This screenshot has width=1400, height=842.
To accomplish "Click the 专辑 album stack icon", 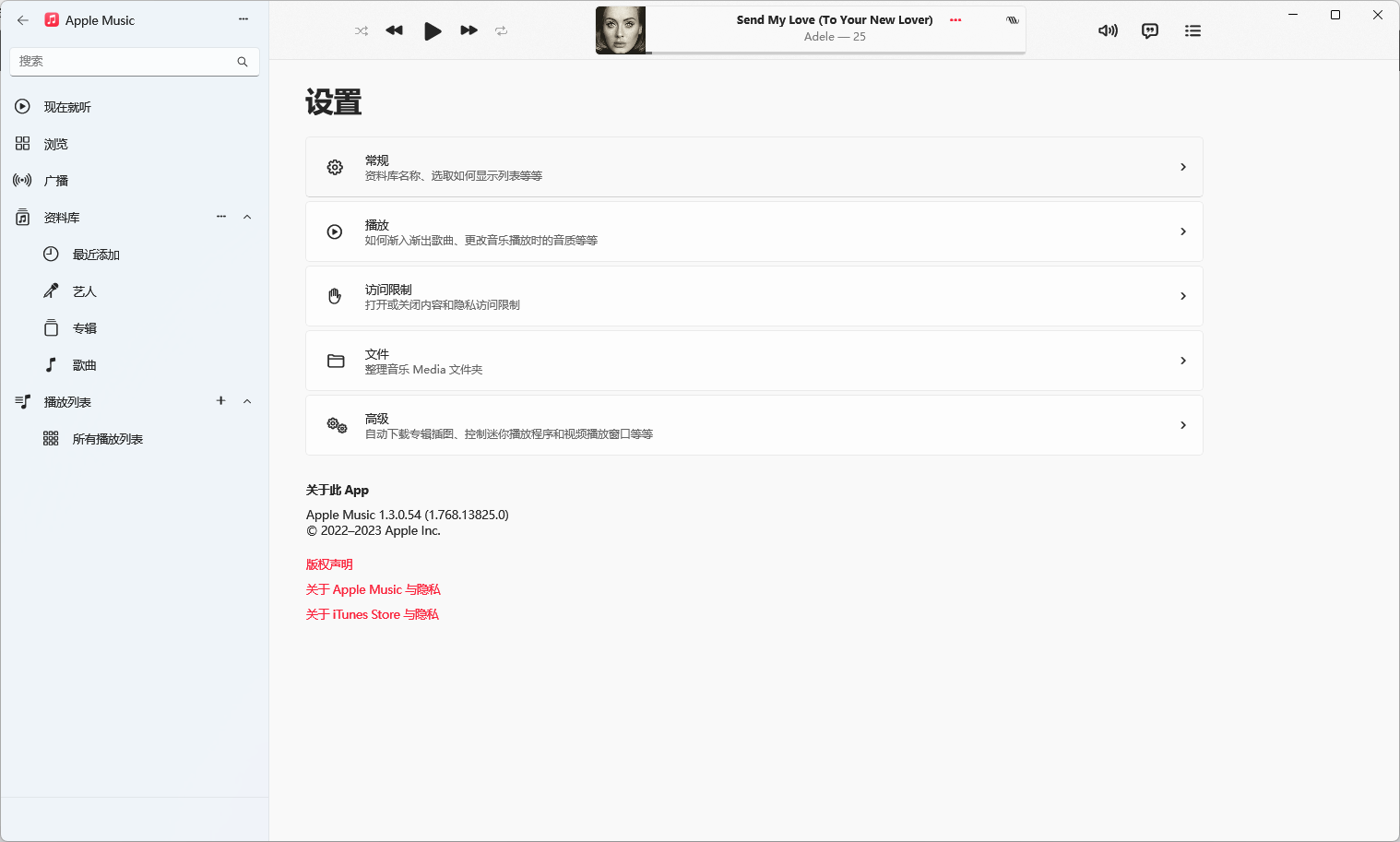I will (x=52, y=328).
